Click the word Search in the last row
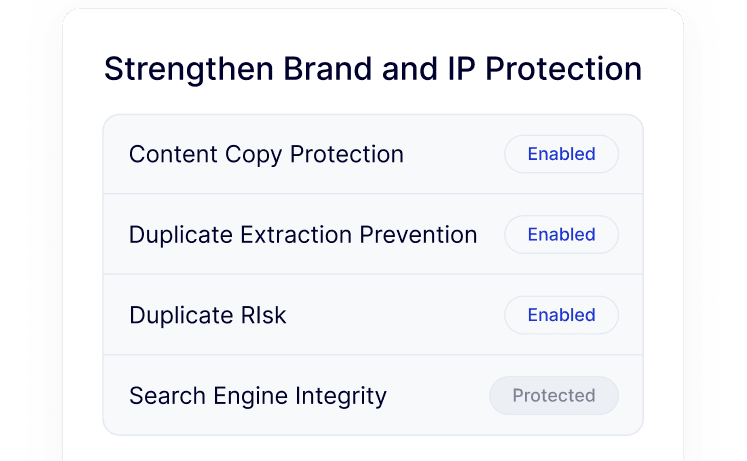The width and height of the screenshot is (747, 461). [x=165, y=396]
